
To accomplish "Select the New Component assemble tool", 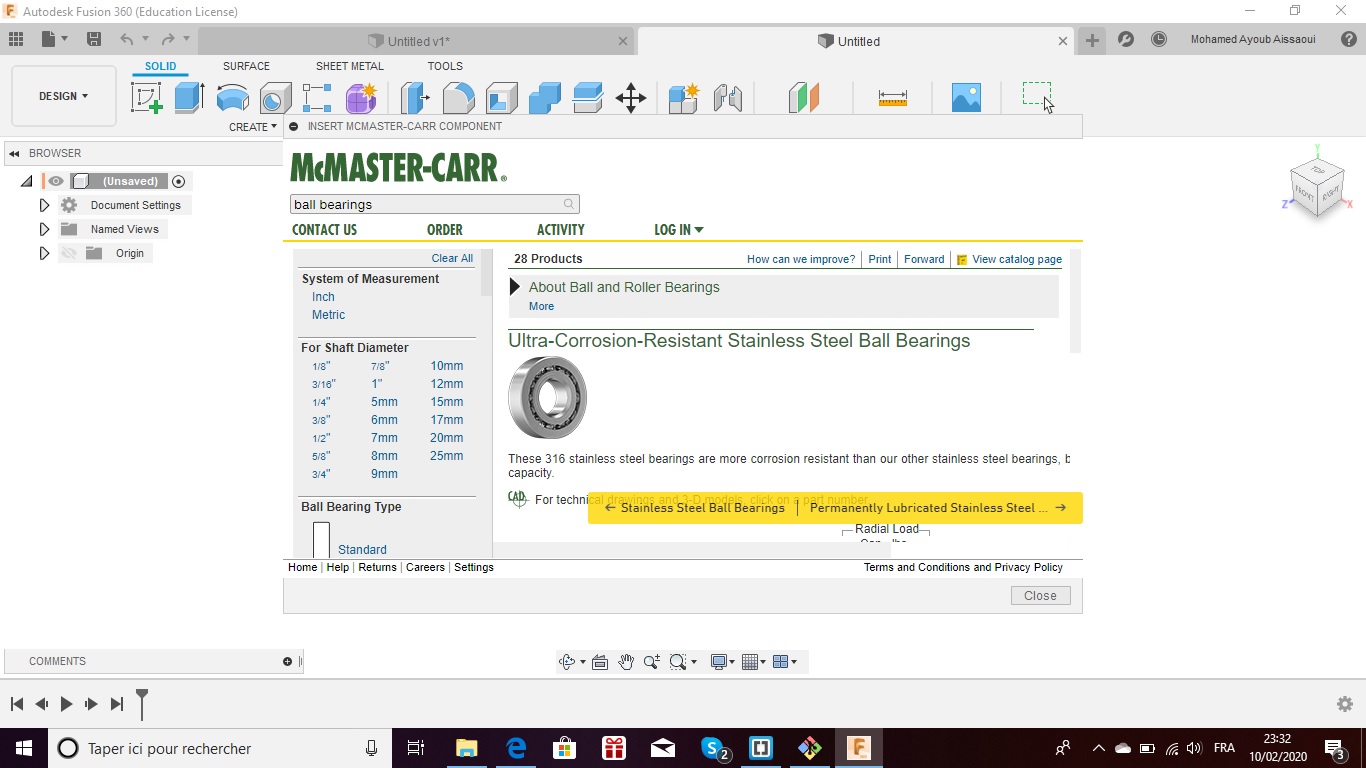I will (684, 98).
